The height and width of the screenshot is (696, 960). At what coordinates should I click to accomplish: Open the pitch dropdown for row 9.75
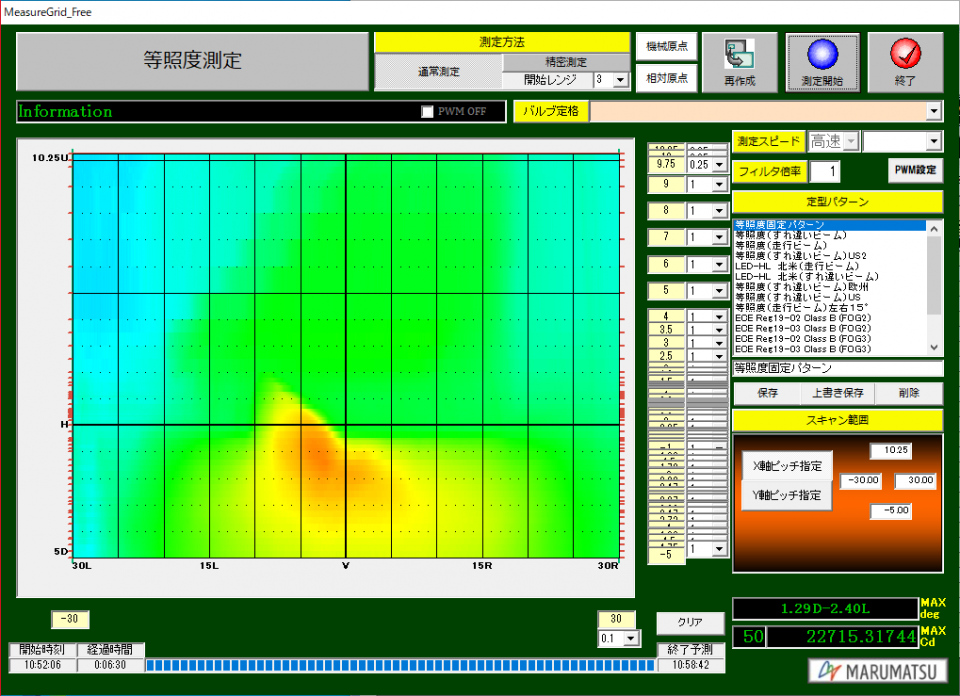click(719, 165)
